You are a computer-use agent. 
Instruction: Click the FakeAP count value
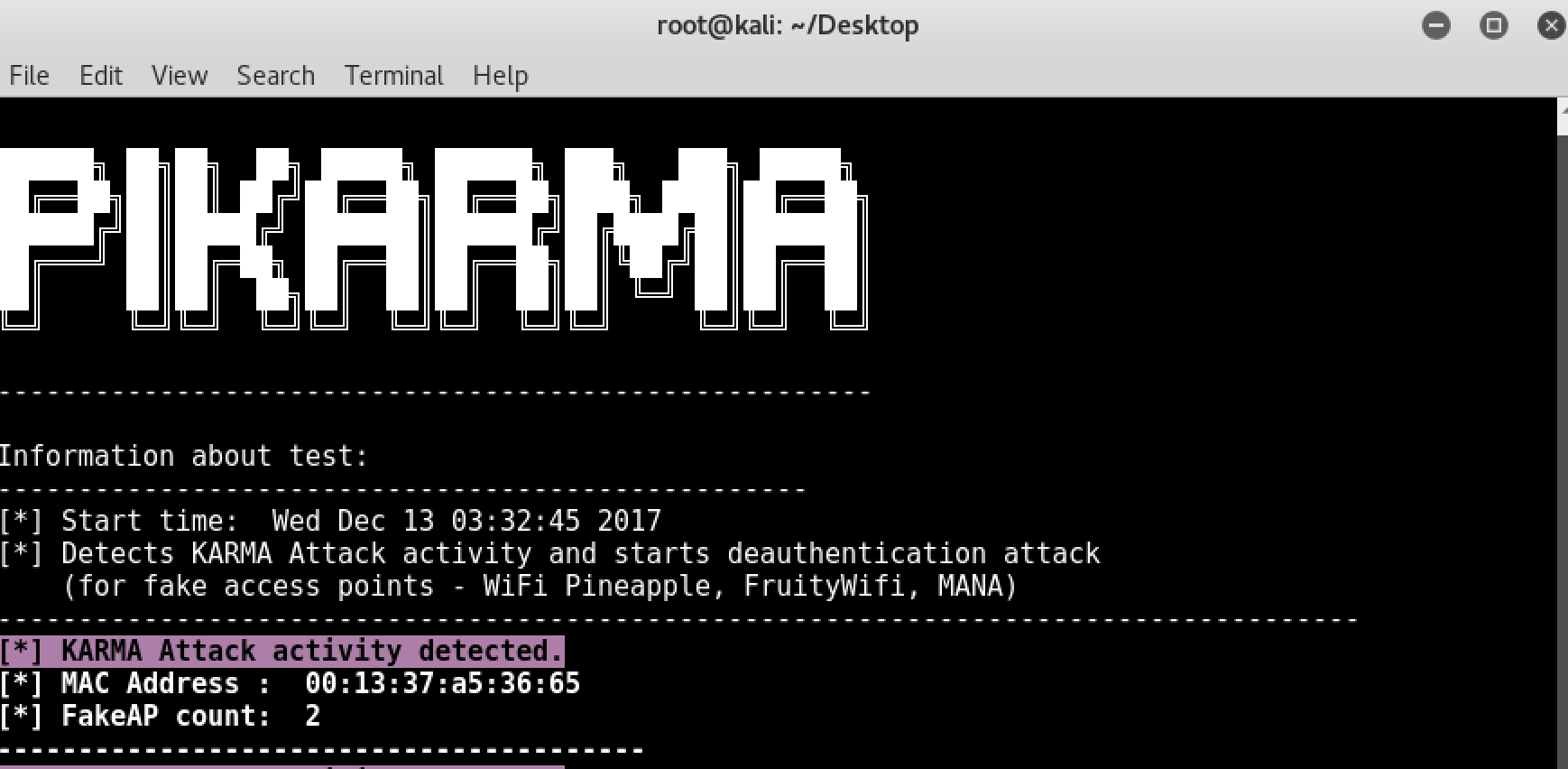point(312,717)
